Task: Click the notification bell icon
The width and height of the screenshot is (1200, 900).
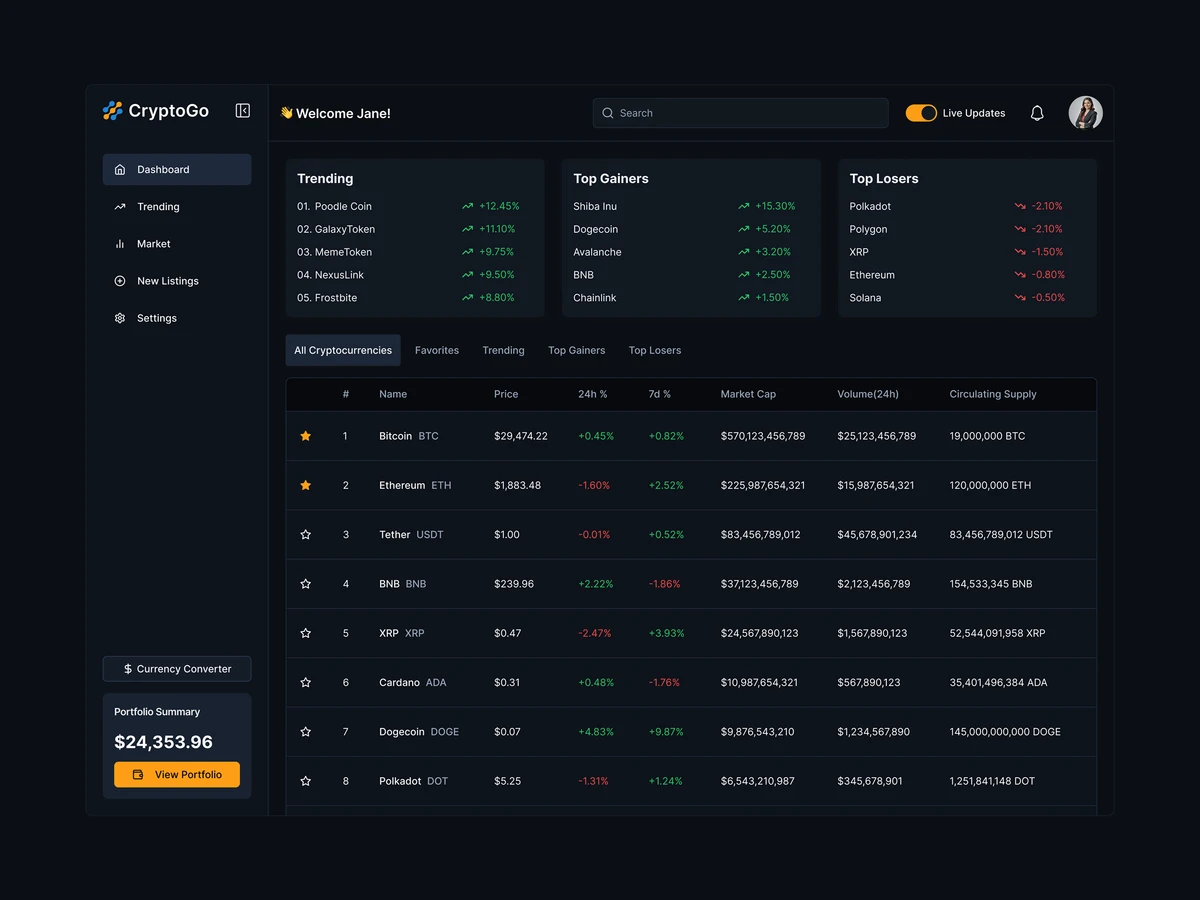Action: point(1037,113)
